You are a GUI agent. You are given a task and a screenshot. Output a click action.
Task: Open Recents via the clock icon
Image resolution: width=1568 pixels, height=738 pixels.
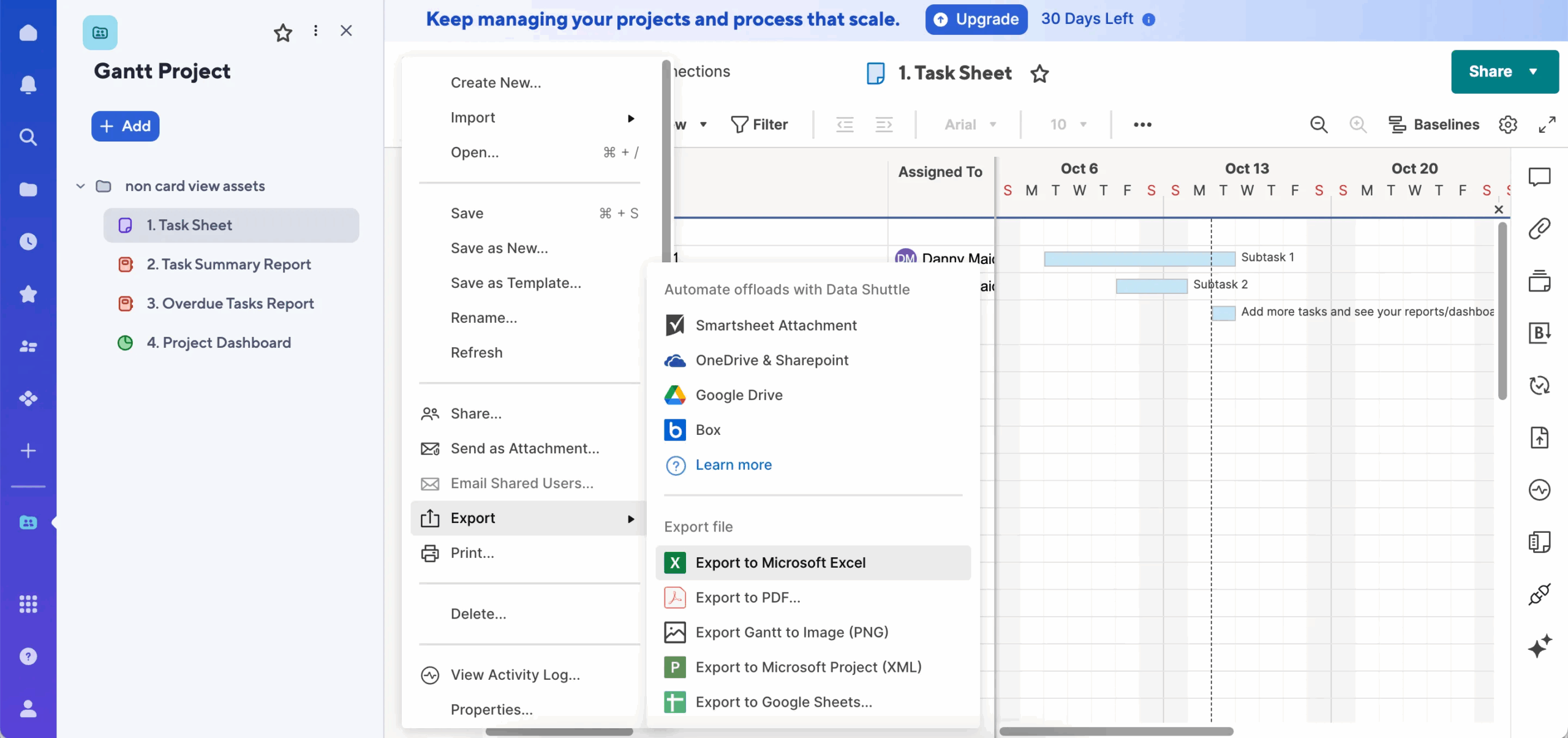coord(28,241)
